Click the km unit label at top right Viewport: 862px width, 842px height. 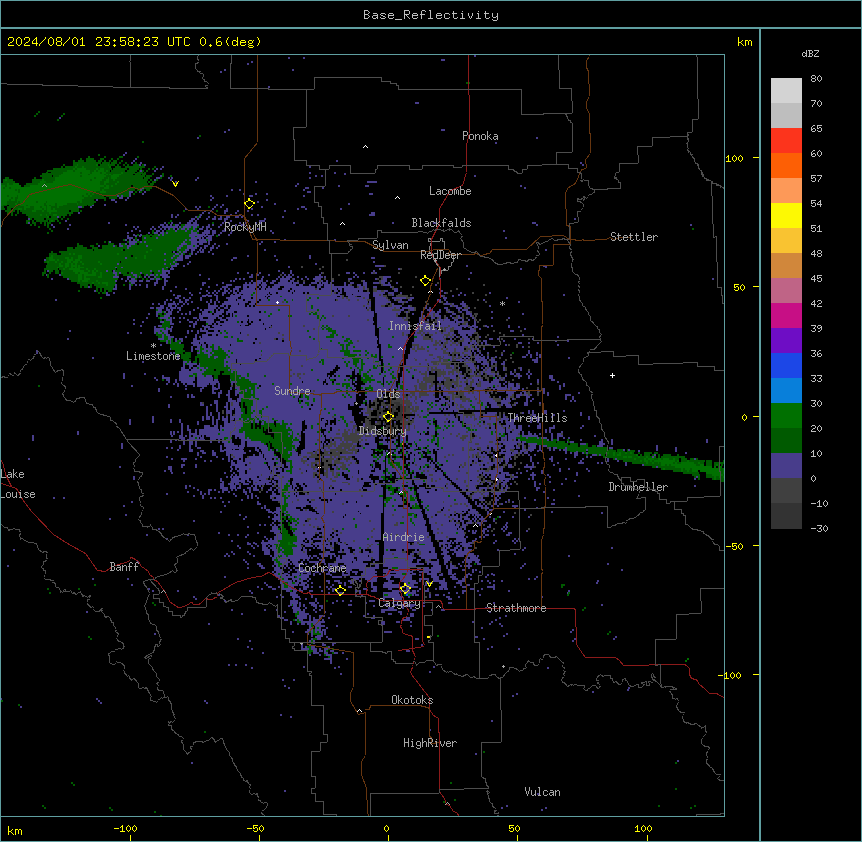click(744, 42)
